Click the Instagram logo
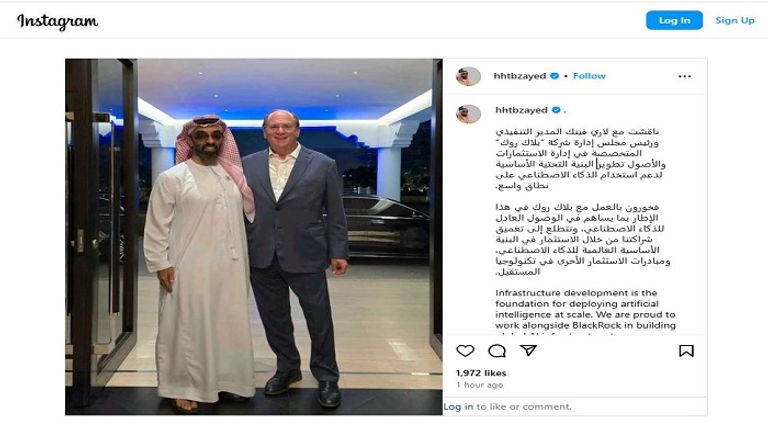This screenshot has width=768, height=439. coord(57,22)
